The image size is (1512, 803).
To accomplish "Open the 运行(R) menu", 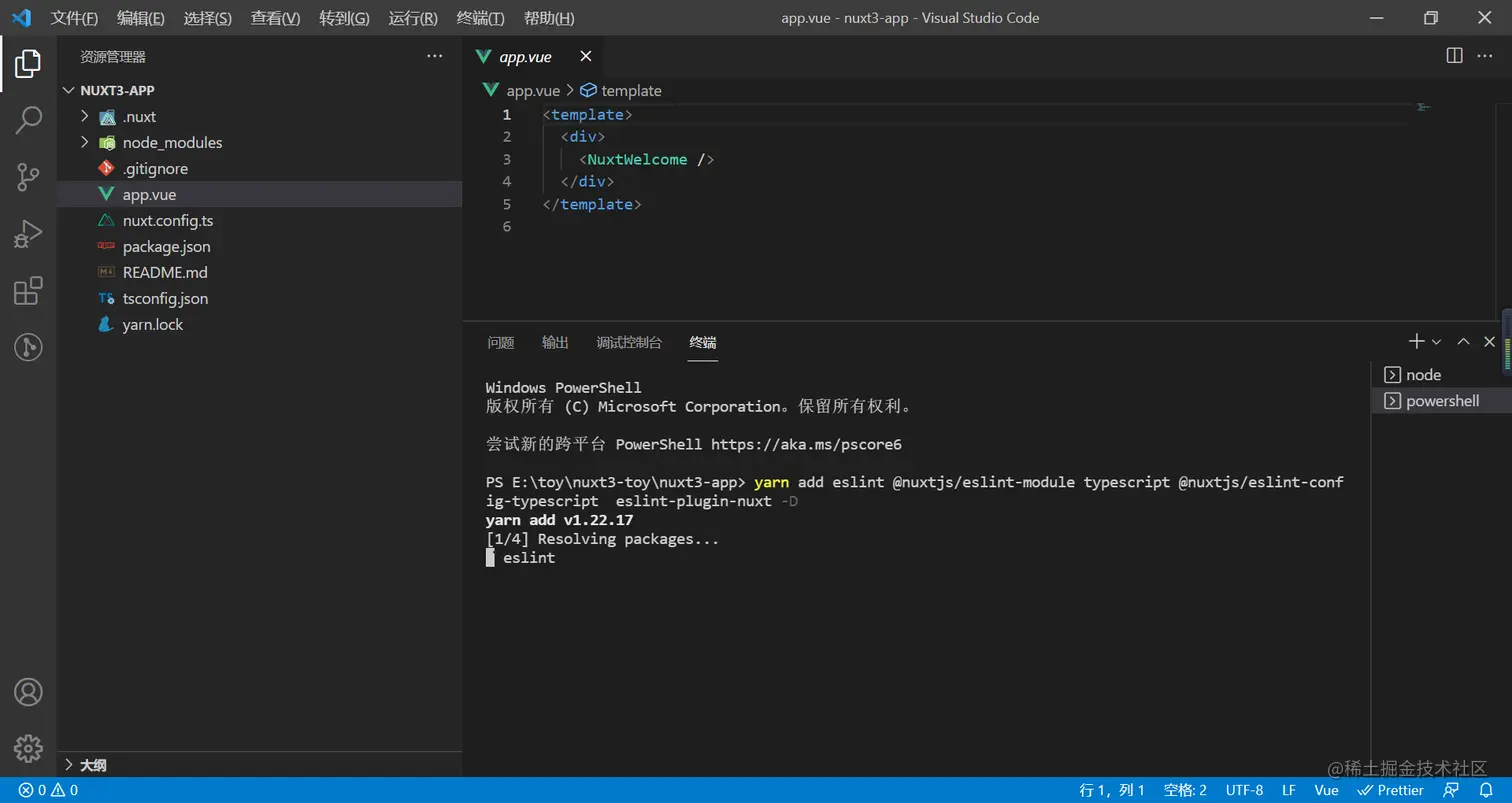I will 413,18.
